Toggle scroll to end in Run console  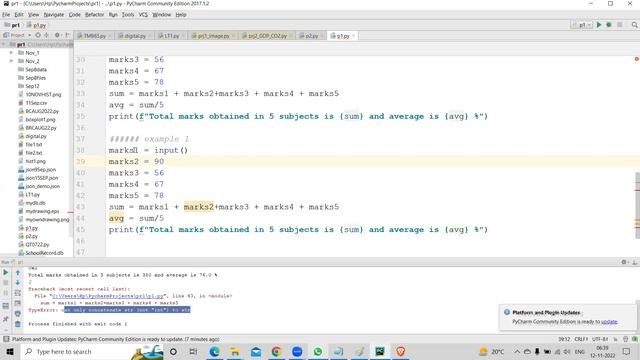pyautogui.click(x=18, y=303)
